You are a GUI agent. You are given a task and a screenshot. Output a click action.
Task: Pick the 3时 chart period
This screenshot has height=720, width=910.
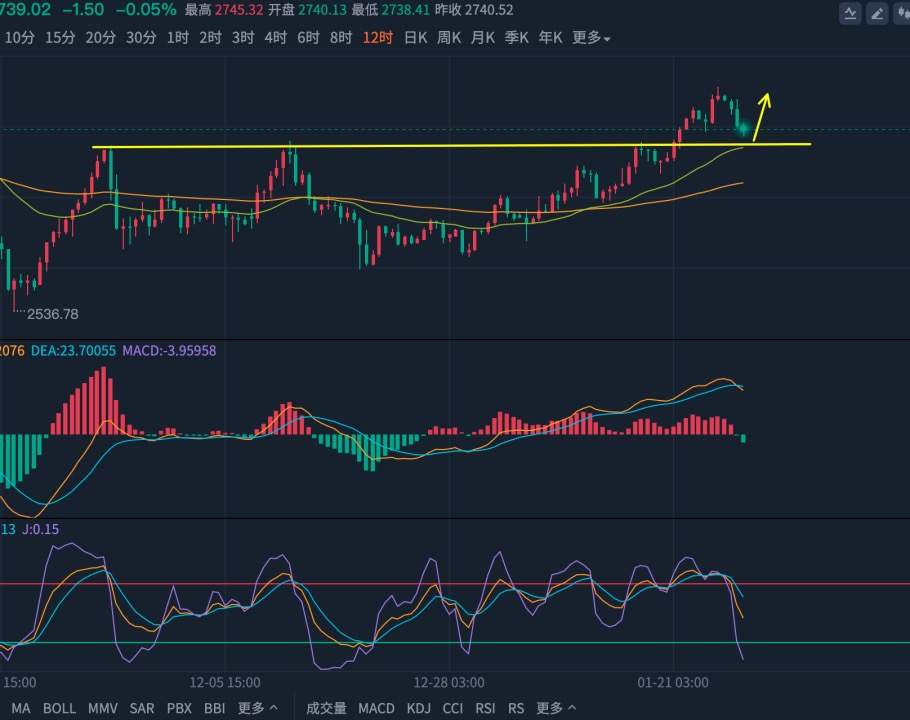point(243,38)
